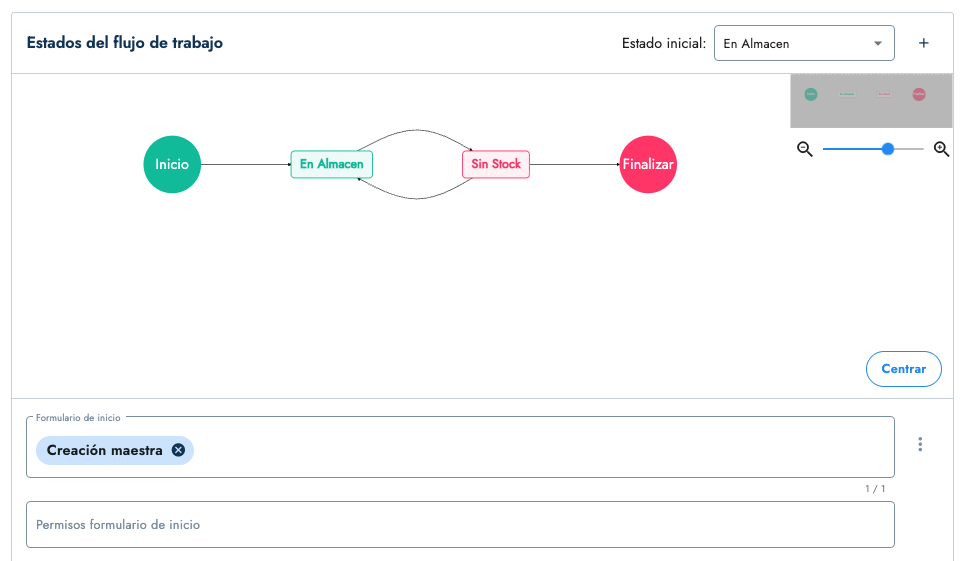Remove the Creación maestra chip

click(x=178, y=450)
